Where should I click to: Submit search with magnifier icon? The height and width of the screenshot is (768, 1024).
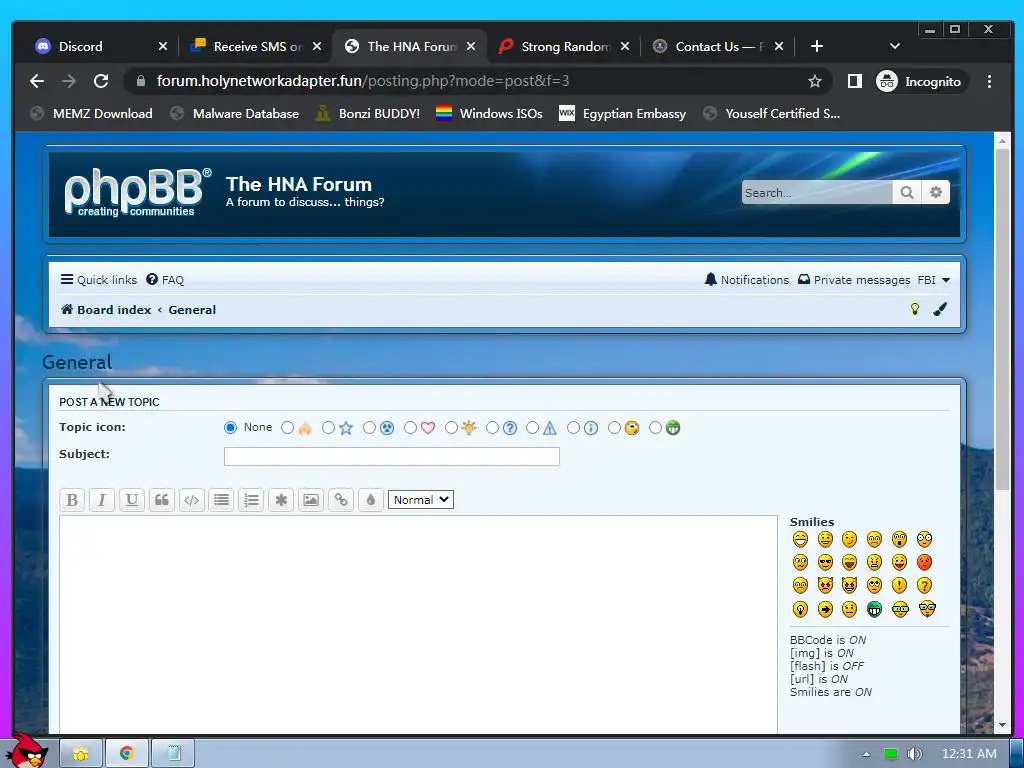click(906, 193)
